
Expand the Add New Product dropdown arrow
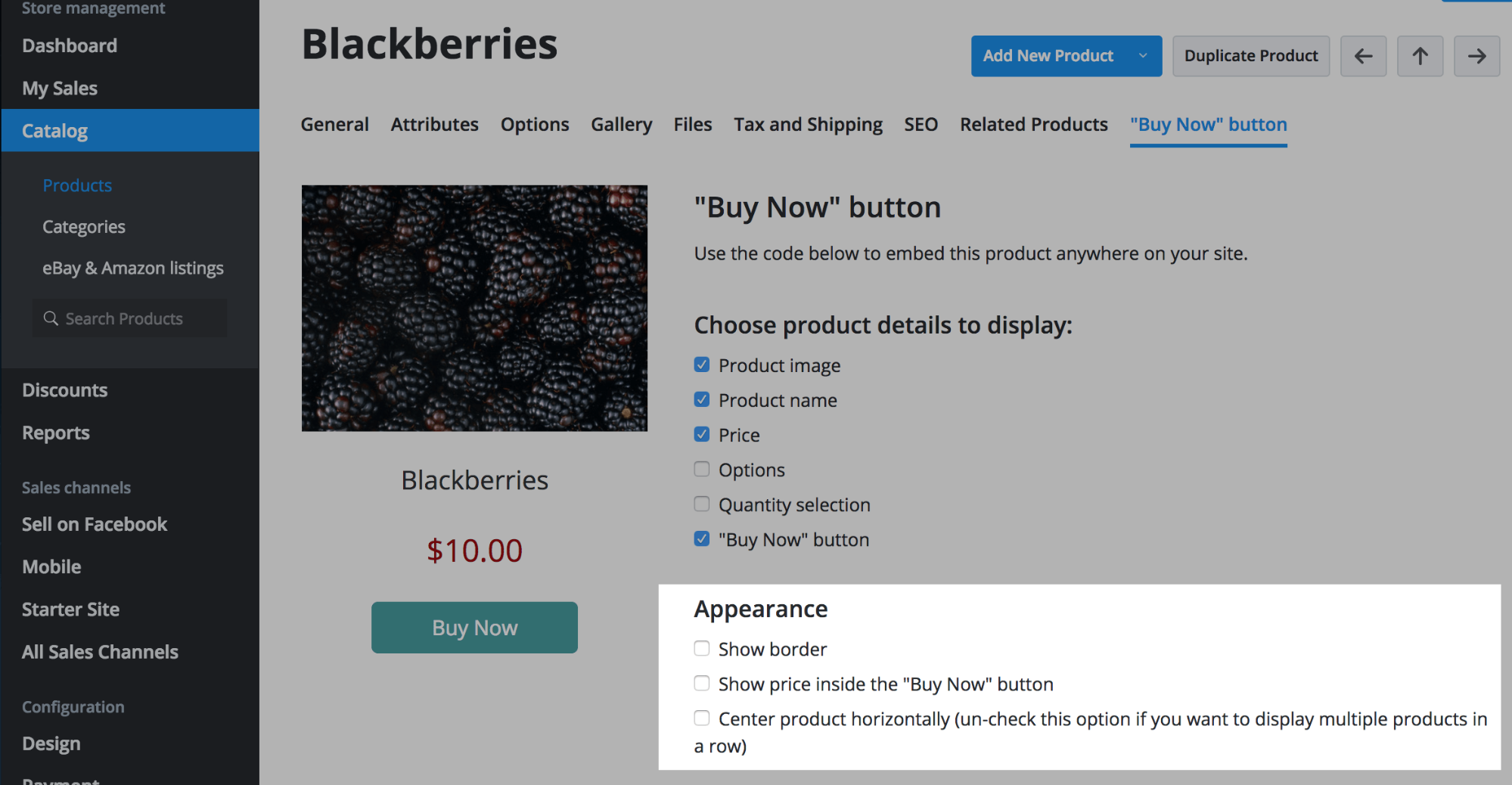click(1143, 56)
